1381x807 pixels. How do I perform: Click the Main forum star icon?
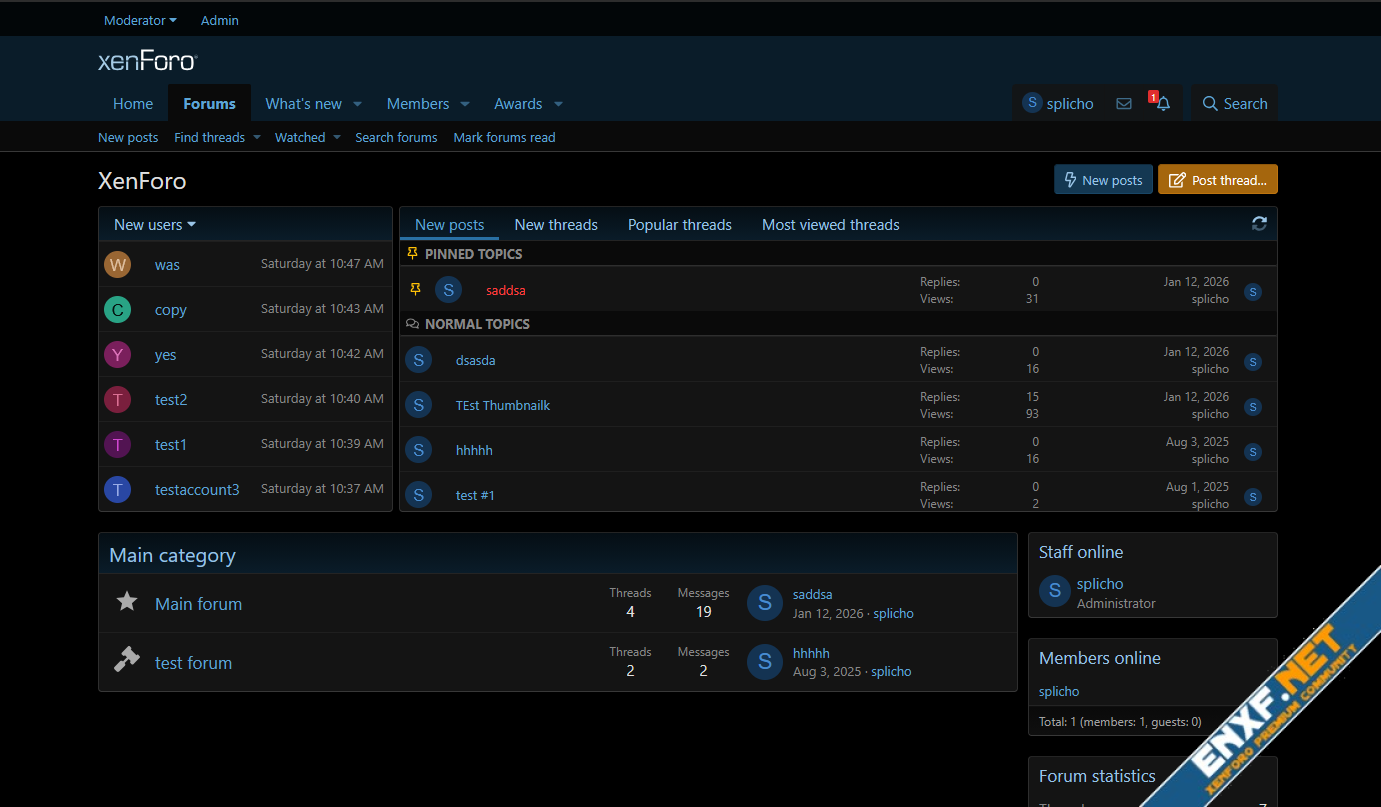[127, 602]
